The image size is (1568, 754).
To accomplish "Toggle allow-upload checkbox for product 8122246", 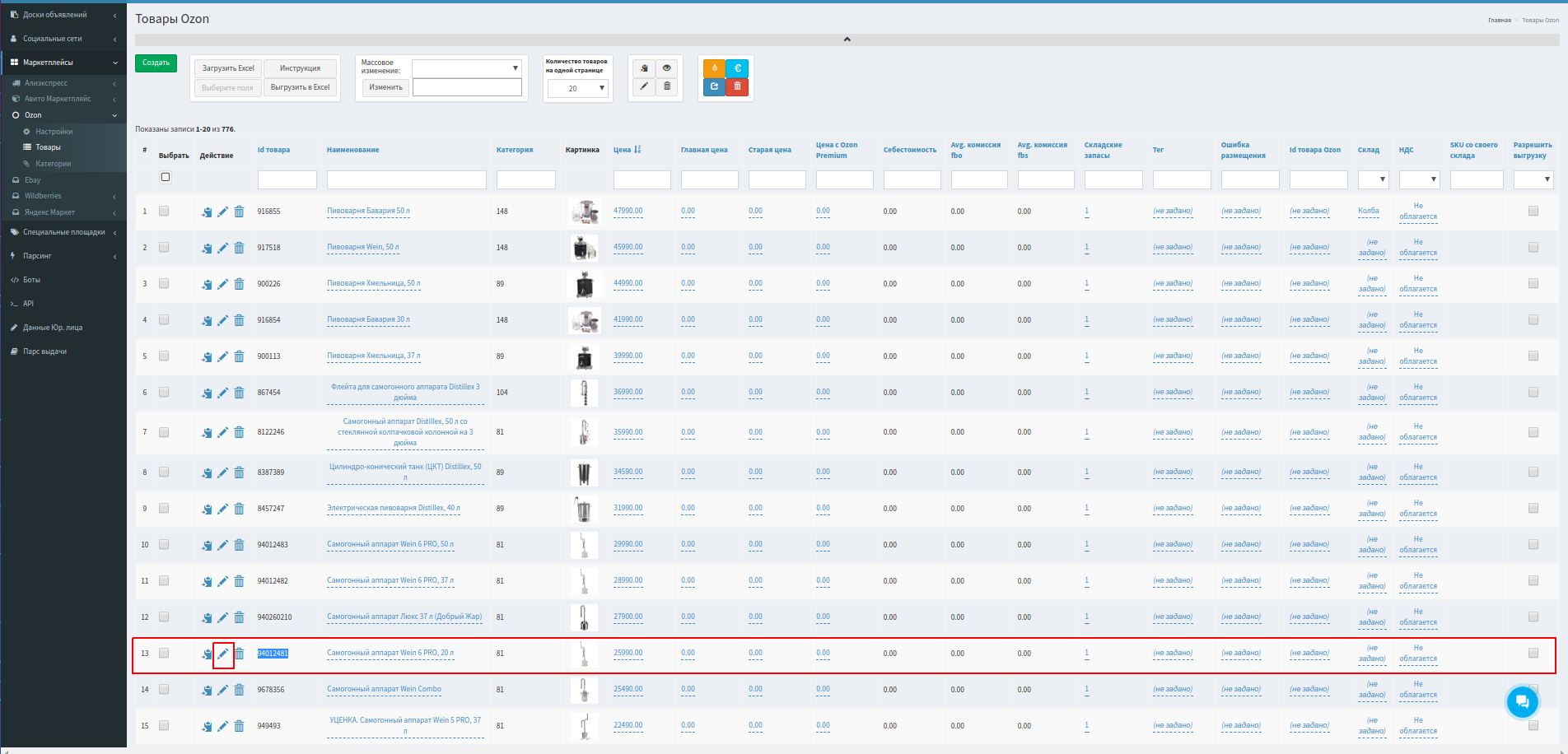I will pos(1533,432).
